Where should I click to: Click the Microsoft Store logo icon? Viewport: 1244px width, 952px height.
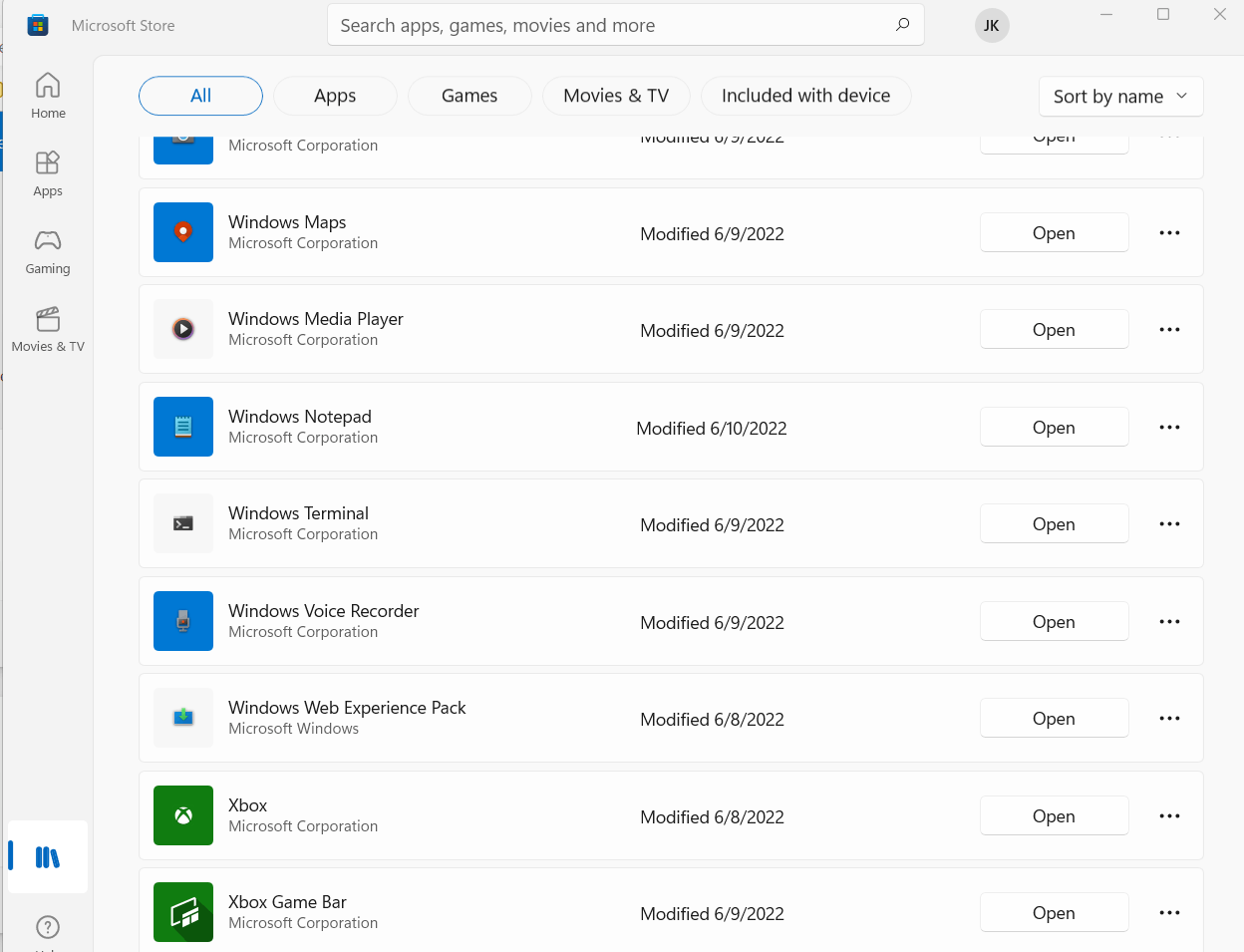pyautogui.click(x=38, y=25)
